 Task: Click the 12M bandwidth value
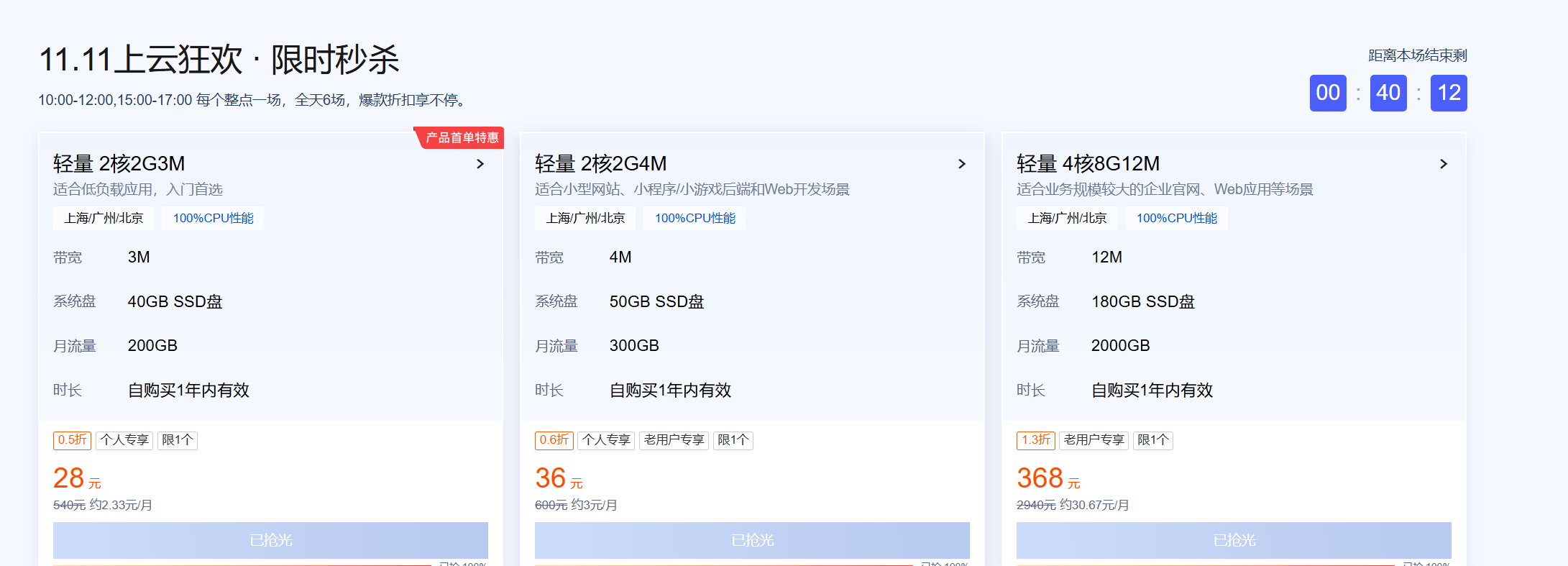coord(1106,257)
